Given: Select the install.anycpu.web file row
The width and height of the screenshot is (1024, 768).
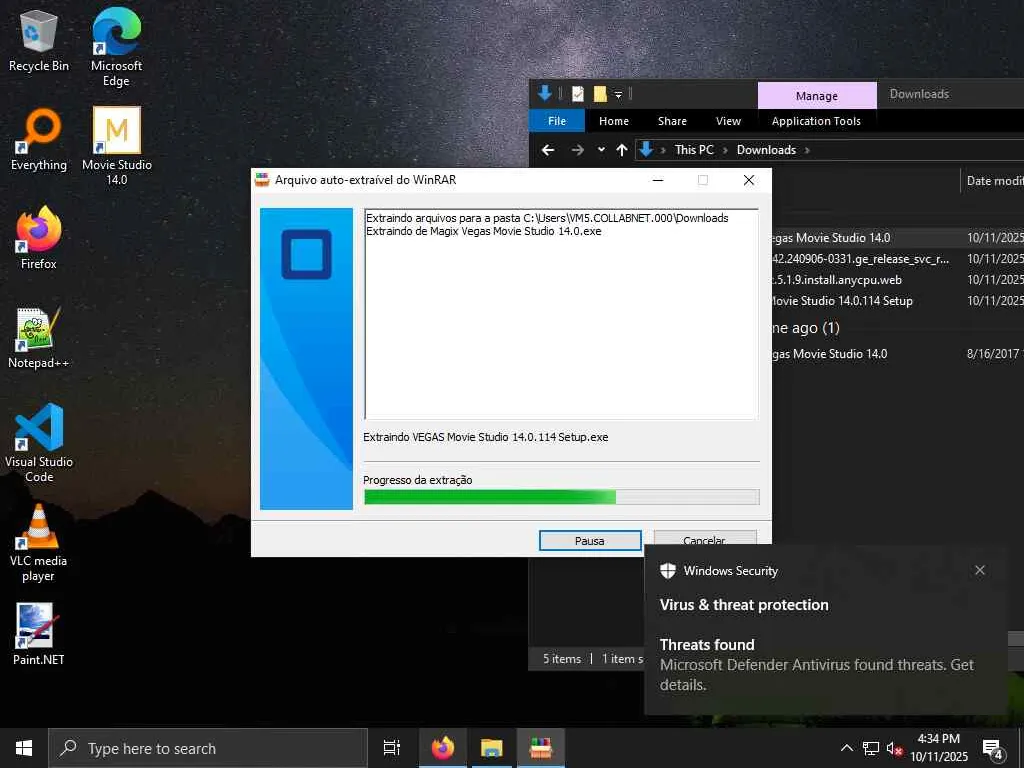Looking at the screenshot, I should (896, 280).
